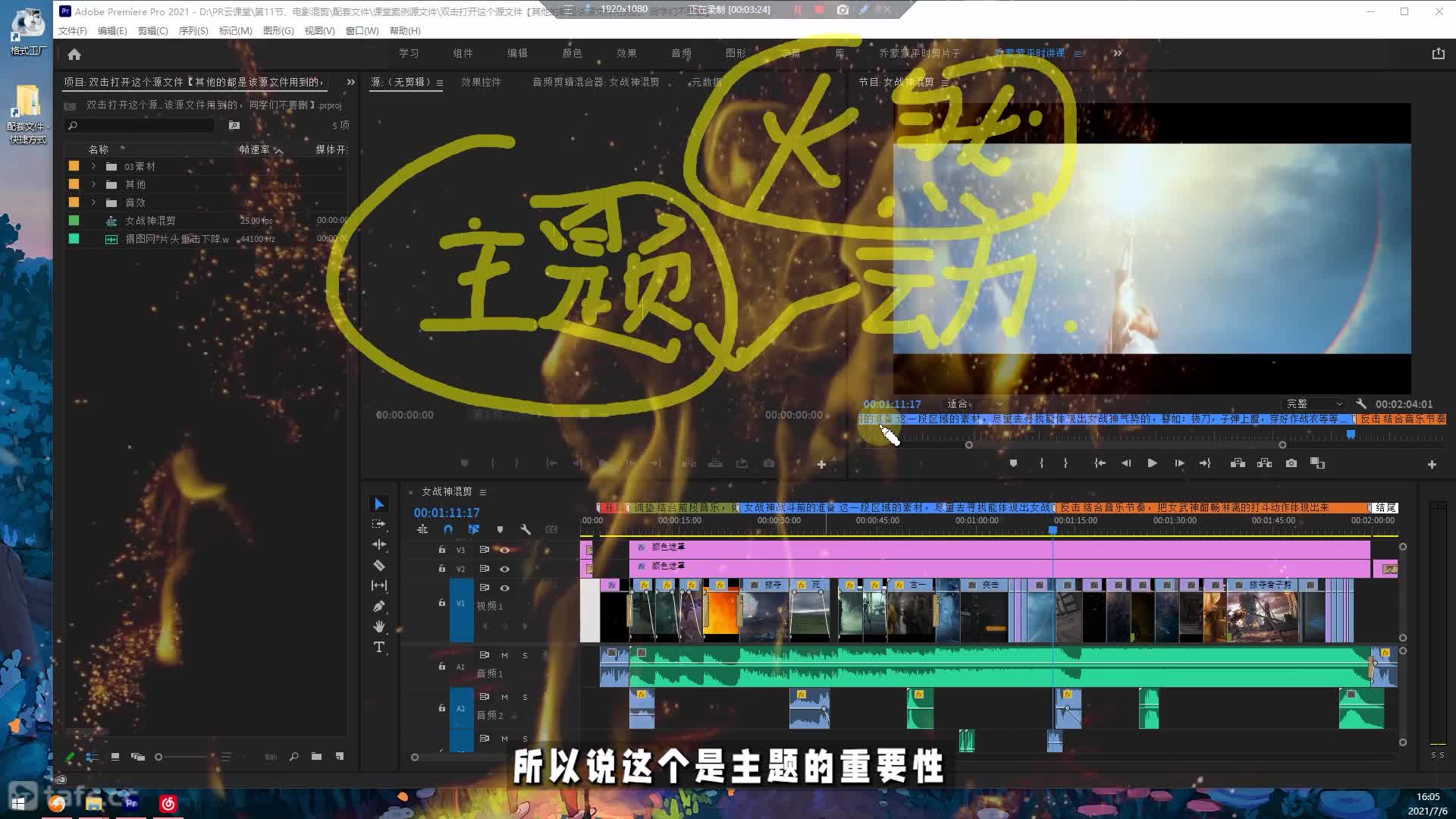Viewport: 1456px width, 819px height.
Task: Switch to the 效果 workspace
Action: click(626, 53)
